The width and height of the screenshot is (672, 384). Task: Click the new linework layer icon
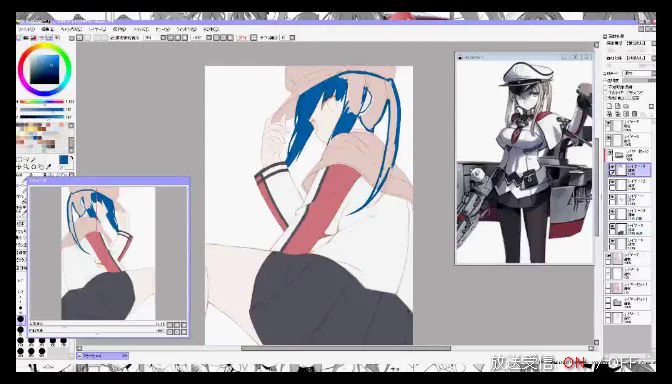[618, 106]
